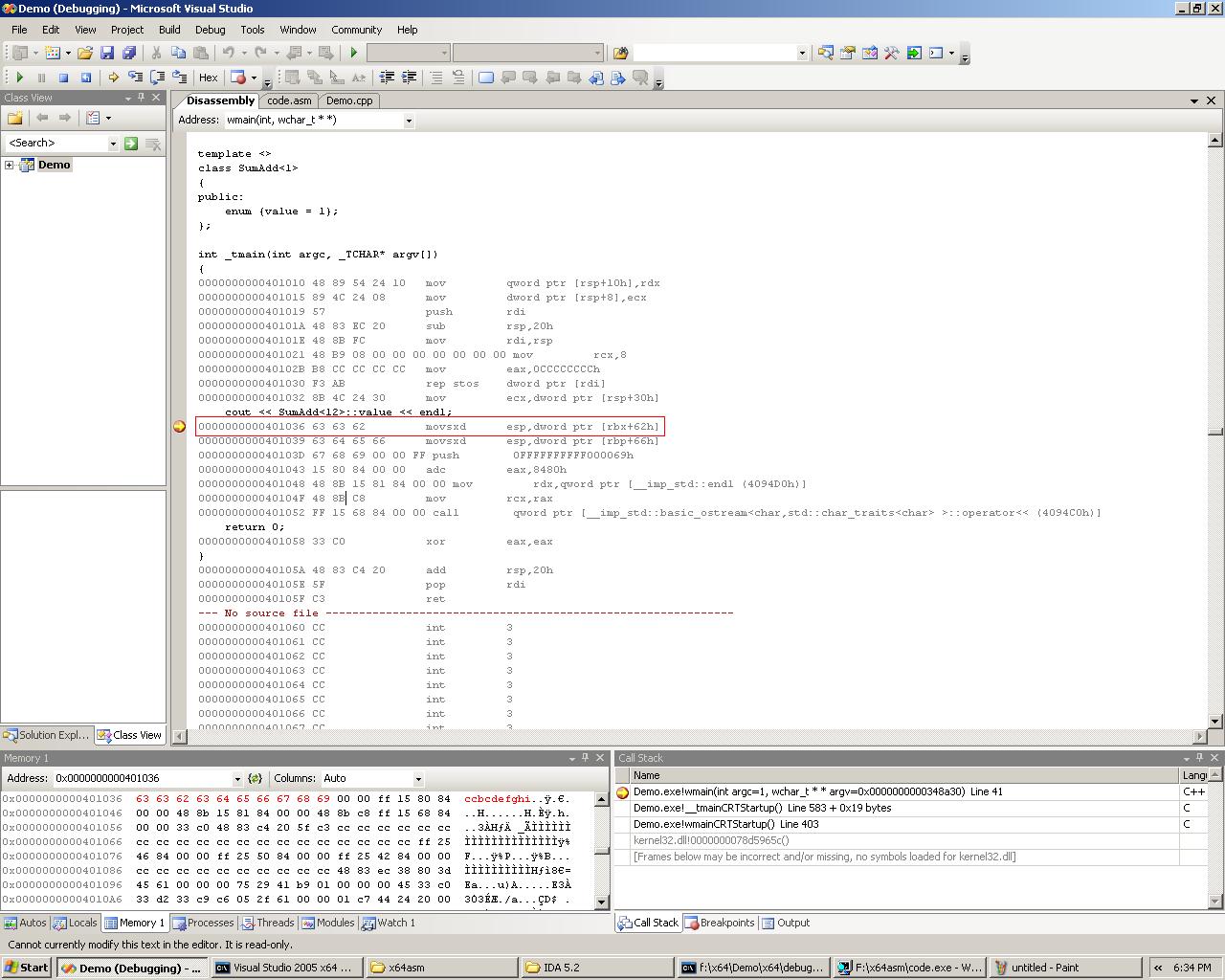This screenshot has width=1225, height=980.
Task: Open the Breakpoints window toolbar icon
Action: click(238, 78)
